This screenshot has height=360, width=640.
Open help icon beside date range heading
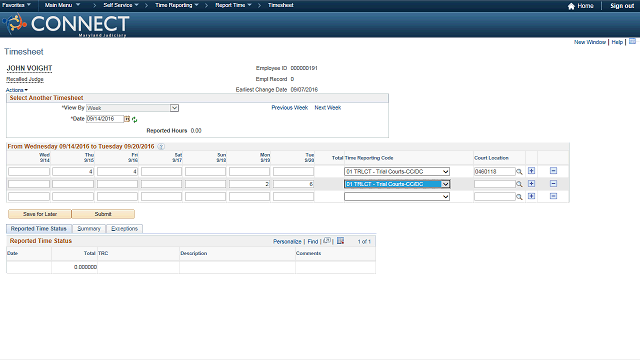(161, 147)
